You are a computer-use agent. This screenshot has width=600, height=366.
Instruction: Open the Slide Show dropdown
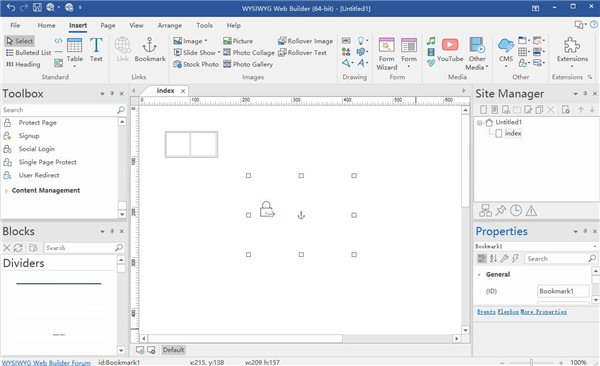219,52
